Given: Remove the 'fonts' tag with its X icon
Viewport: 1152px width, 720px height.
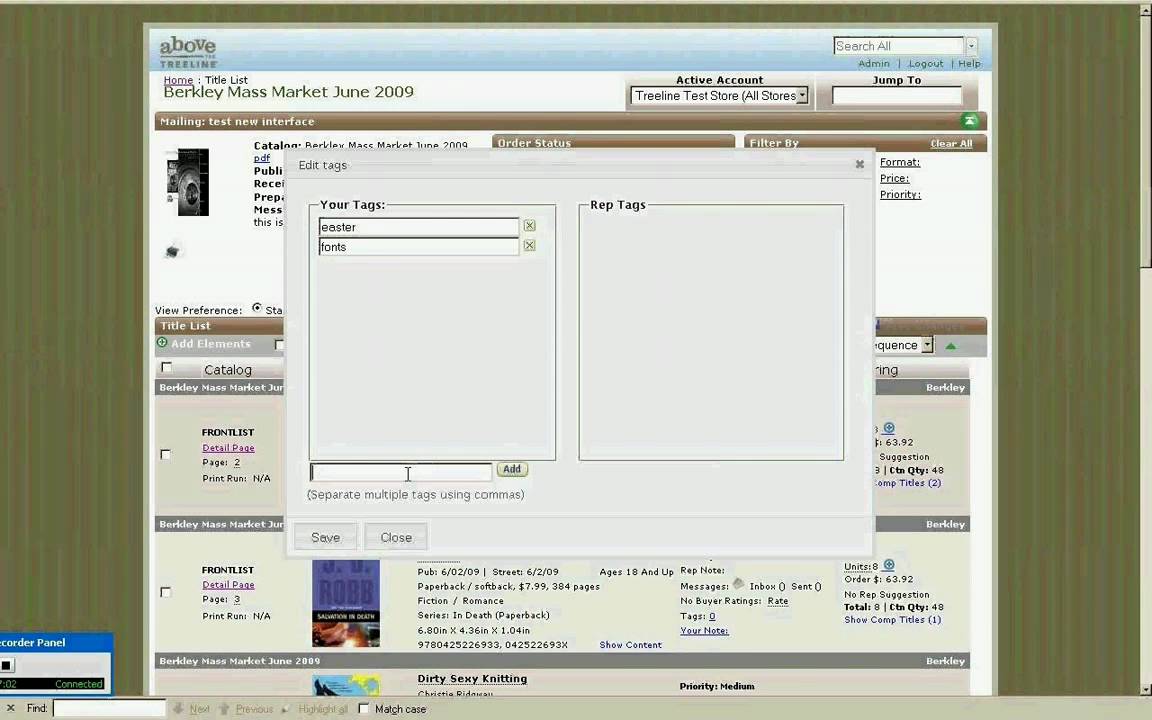Looking at the screenshot, I should click(529, 245).
